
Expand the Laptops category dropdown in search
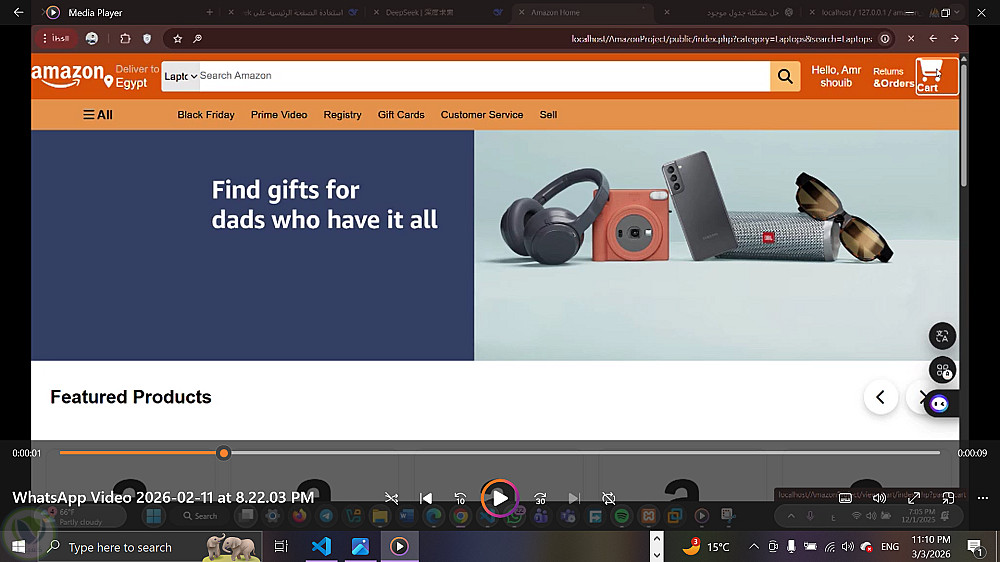point(180,76)
